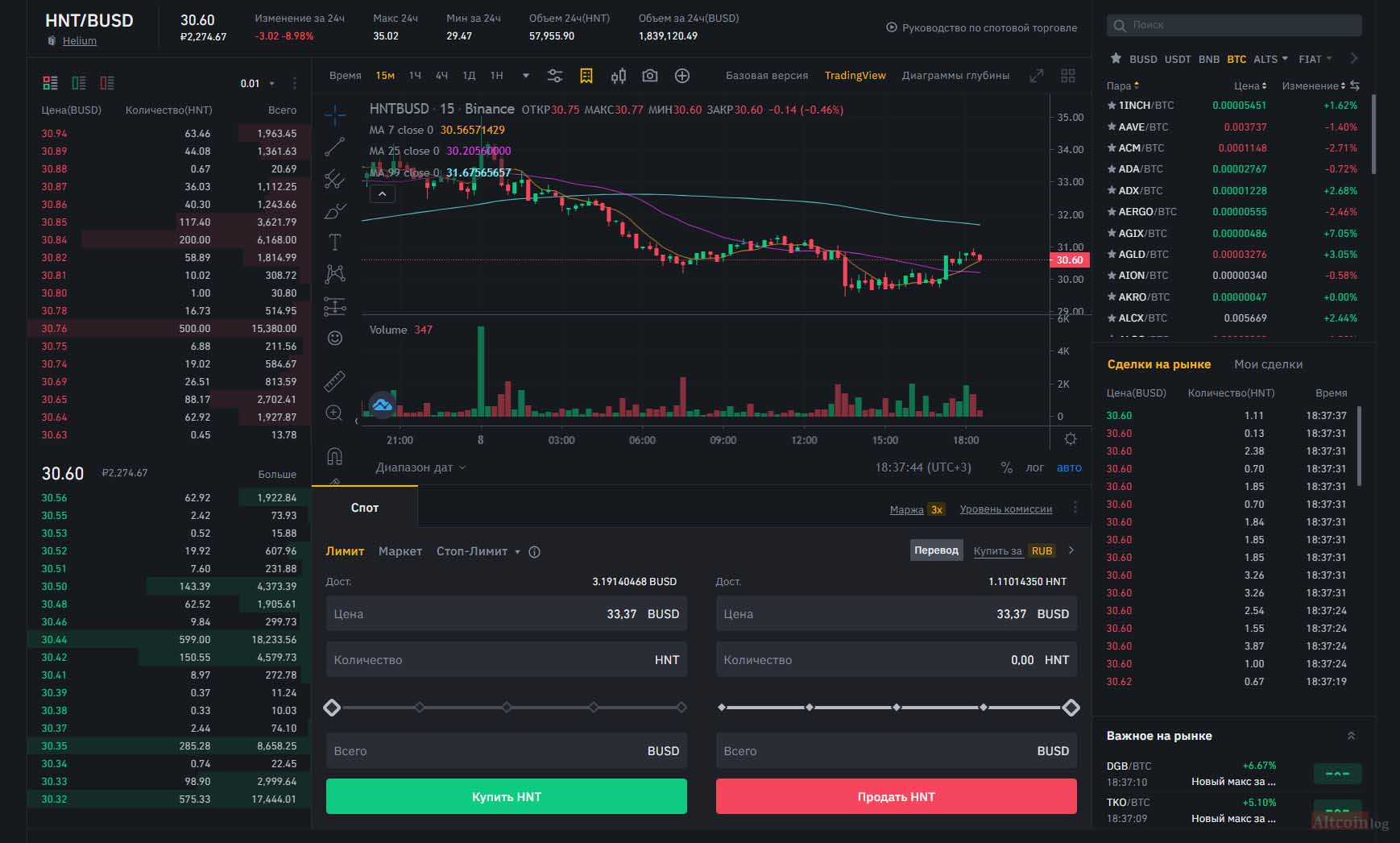Open the HNT cloud indicator badge on chart

(x=382, y=405)
